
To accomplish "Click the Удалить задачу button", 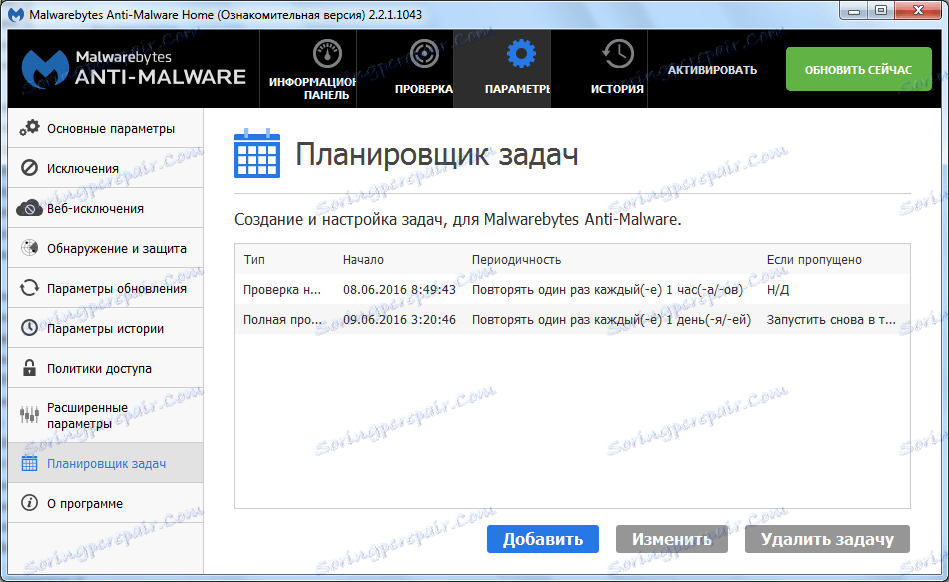I will 827,538.
